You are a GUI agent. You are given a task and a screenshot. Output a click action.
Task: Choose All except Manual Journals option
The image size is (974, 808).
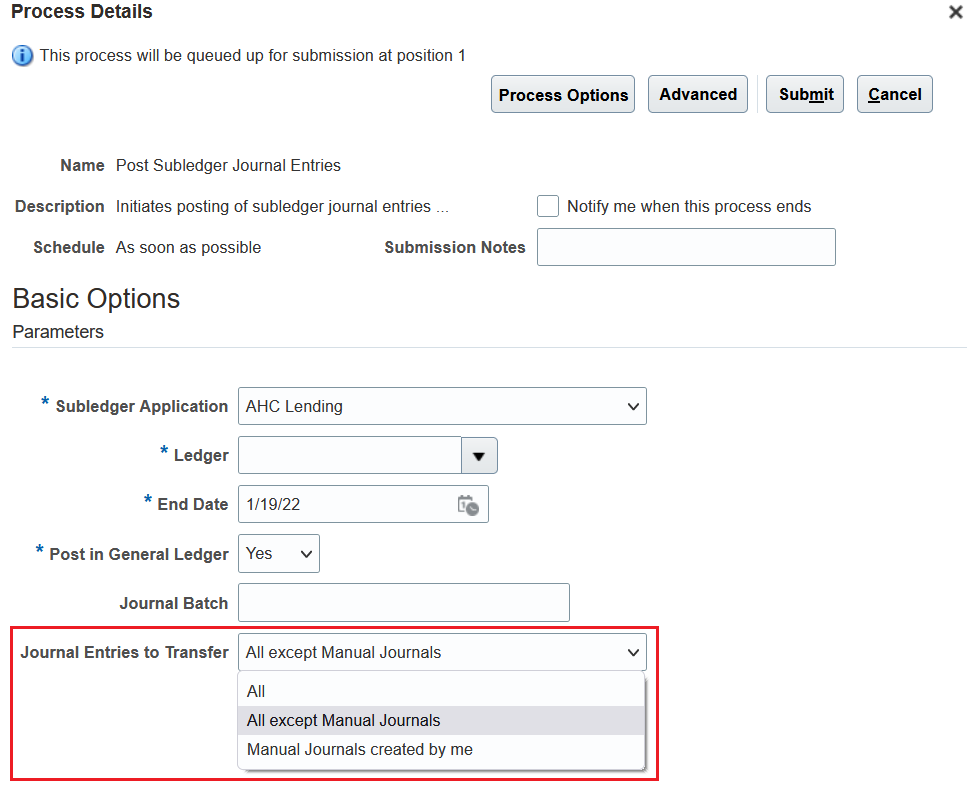pyautogui.click(x=343, y=720)
